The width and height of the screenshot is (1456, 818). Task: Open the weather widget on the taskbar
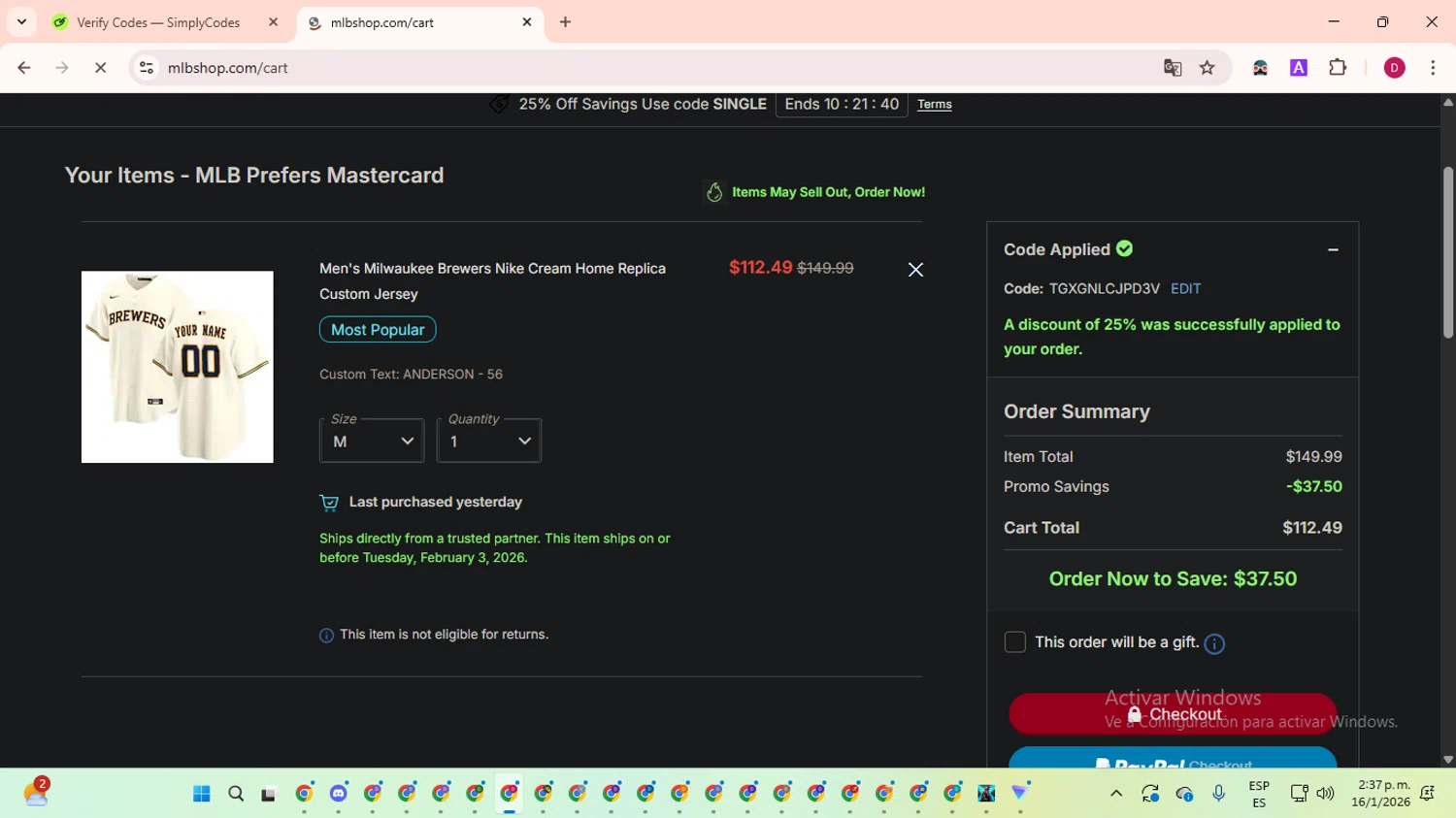click(36, 793)
